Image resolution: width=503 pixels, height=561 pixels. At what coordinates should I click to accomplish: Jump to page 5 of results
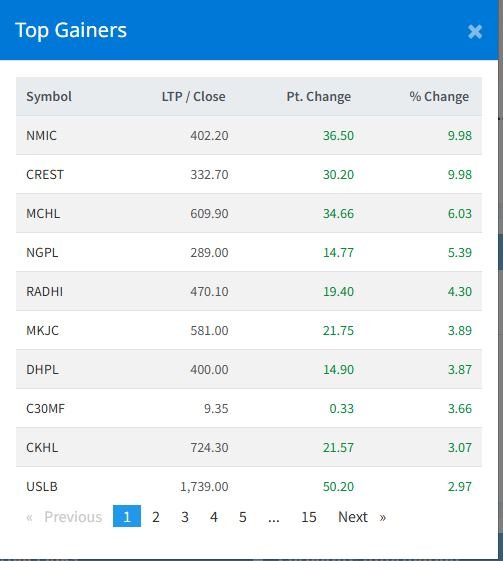click(x=243, y=517)
